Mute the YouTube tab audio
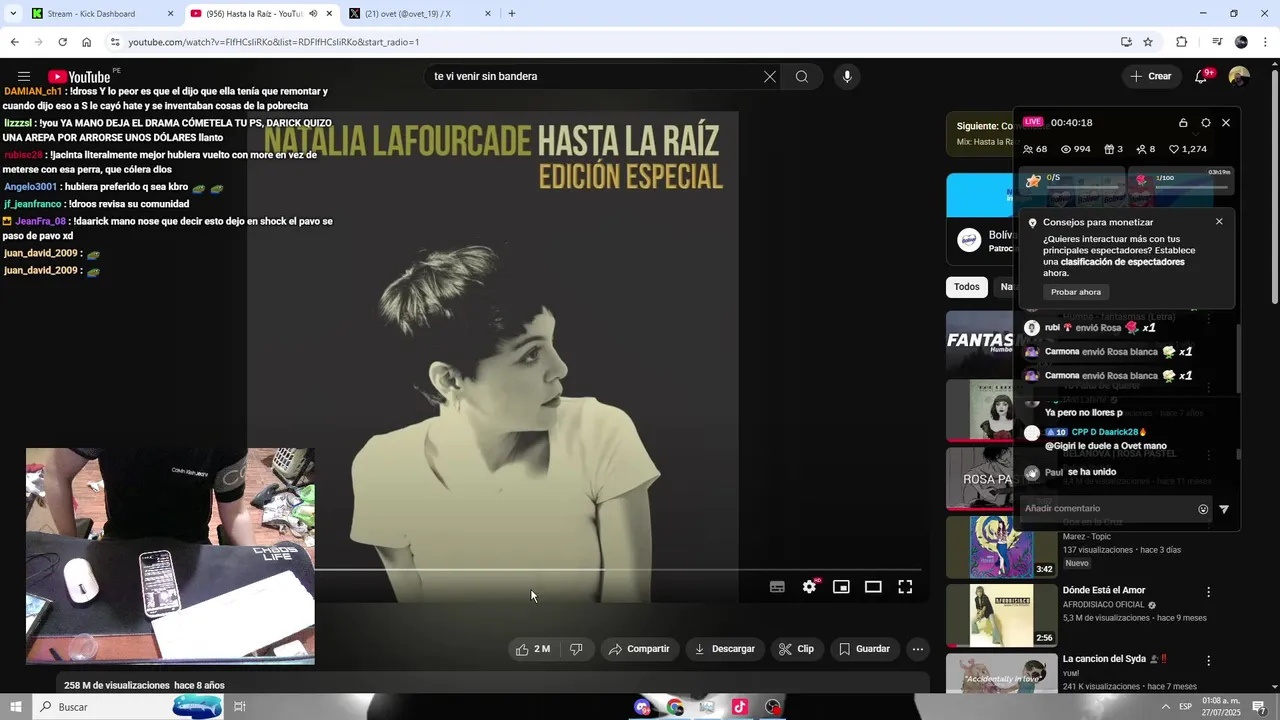Screen dimensions: 1280x720 (x=313, y=14)
